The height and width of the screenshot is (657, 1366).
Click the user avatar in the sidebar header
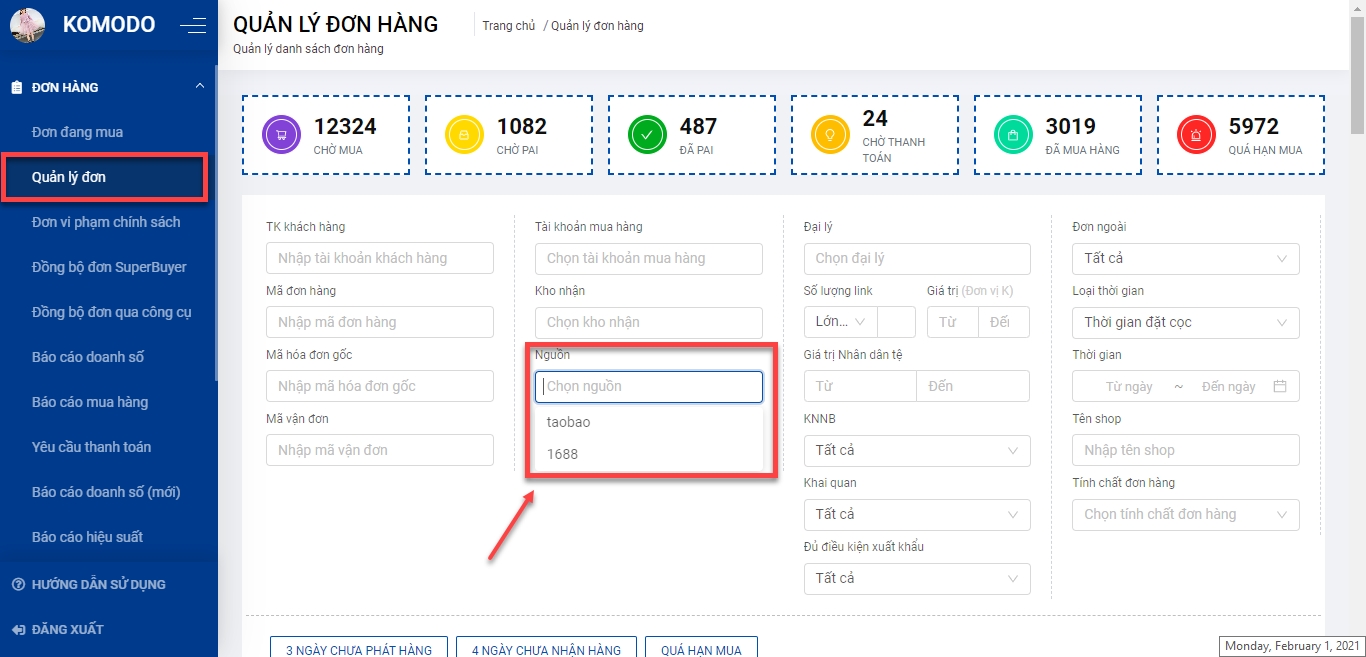(27, 25)
